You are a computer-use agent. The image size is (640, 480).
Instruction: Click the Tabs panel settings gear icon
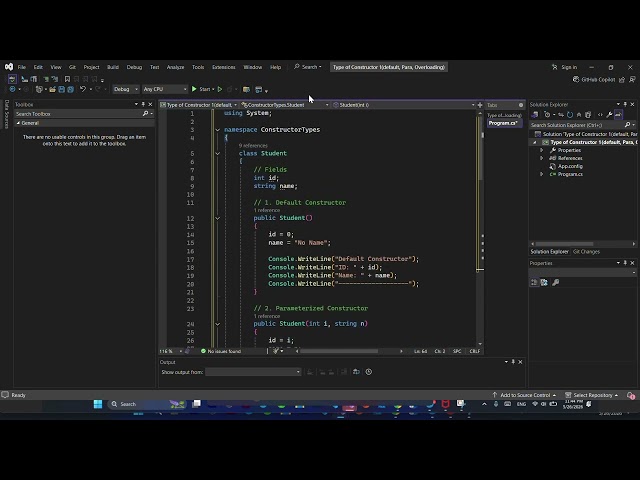pyautogui.click(x=521, y=105)
